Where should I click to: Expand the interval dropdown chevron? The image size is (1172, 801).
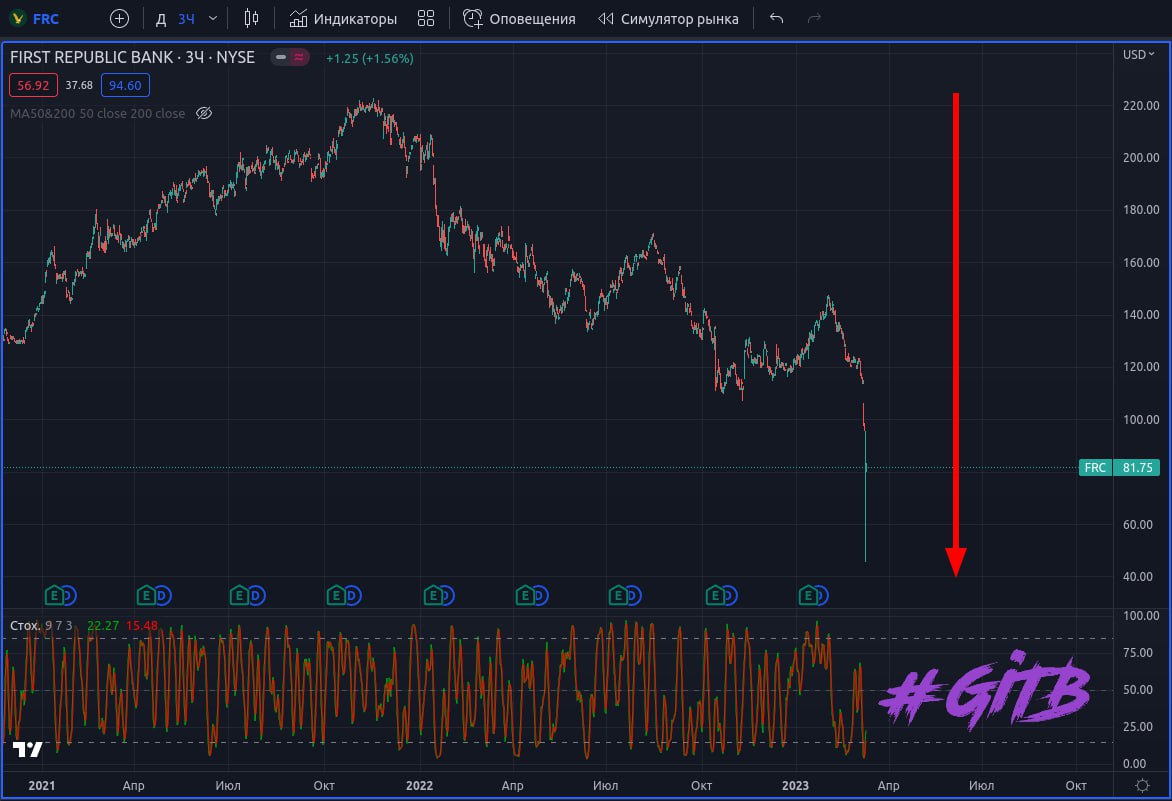coord(213,19)
